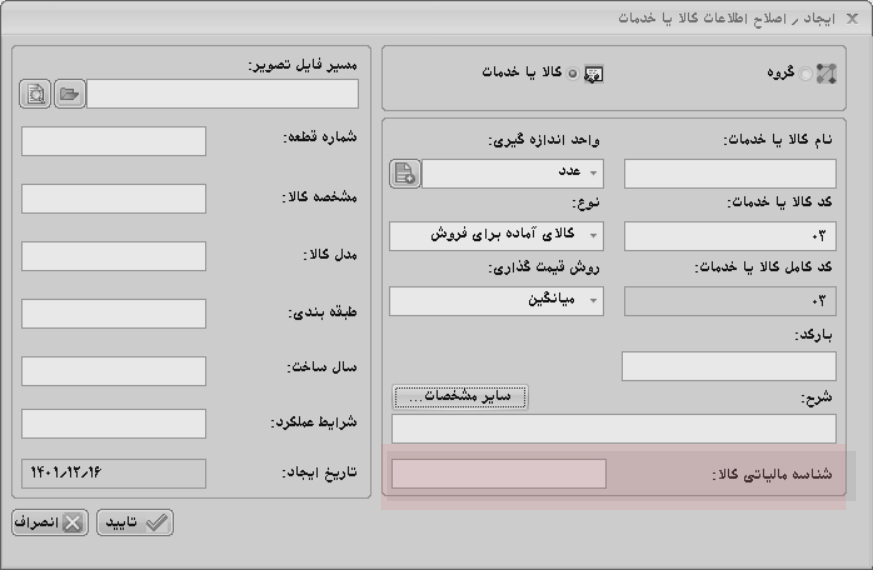Click the بارکد input field
This screenshot has height=570, width=873.
coord(728,366)
